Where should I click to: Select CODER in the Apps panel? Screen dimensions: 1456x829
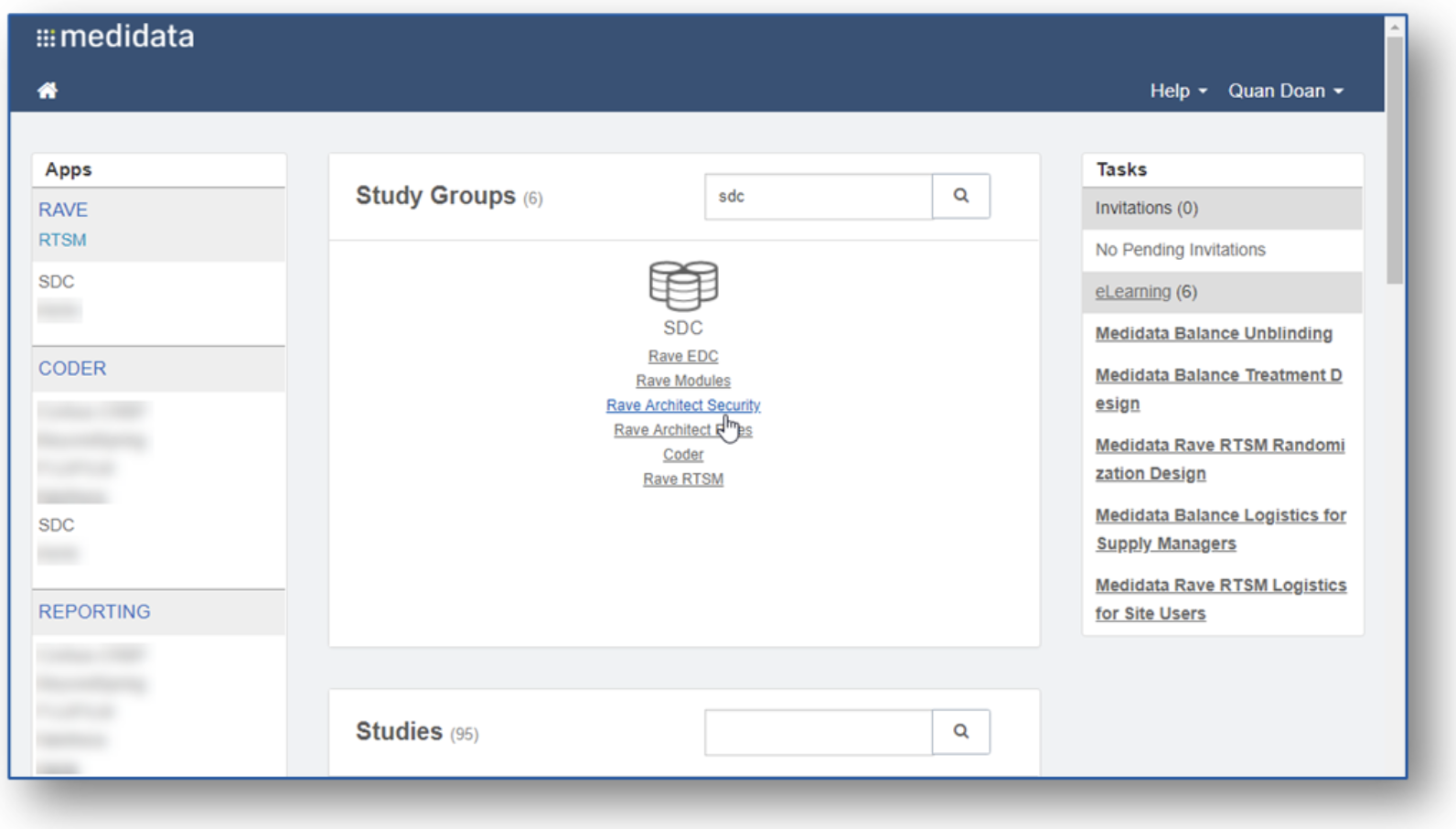72,368
